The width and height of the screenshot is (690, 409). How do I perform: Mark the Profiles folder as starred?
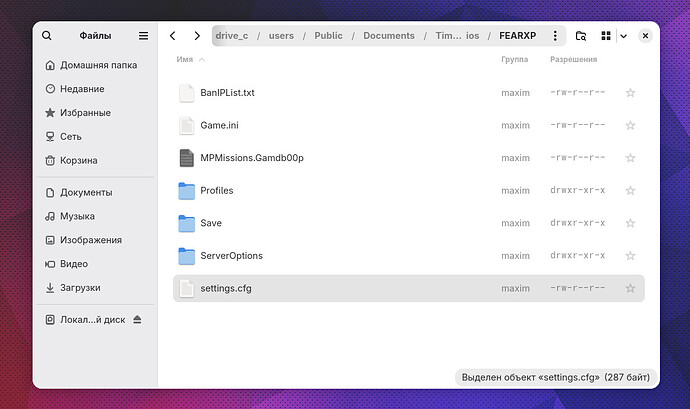(x=630, y=191)
